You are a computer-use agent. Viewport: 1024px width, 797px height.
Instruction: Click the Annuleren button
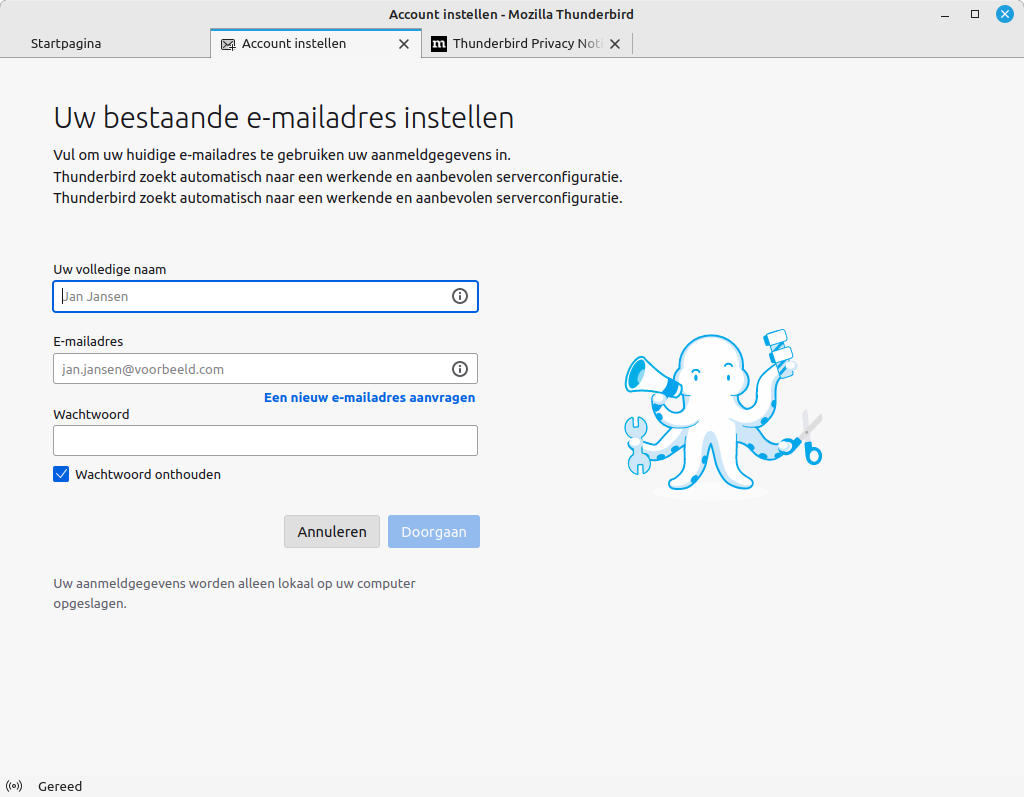pos(331,531)
